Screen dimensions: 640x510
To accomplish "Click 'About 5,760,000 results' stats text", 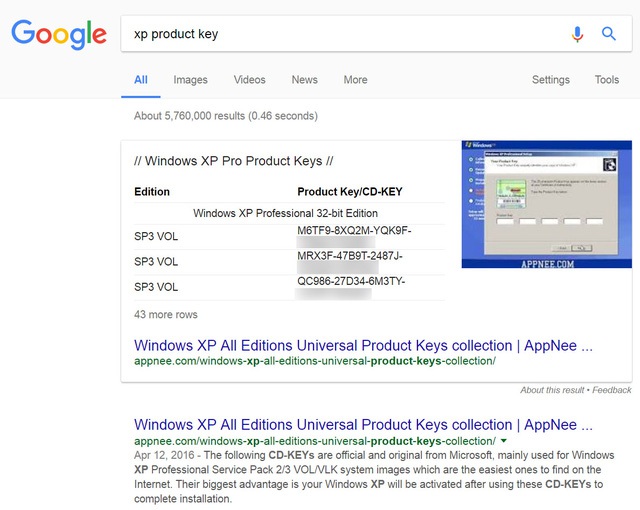I will coord(226,116).
